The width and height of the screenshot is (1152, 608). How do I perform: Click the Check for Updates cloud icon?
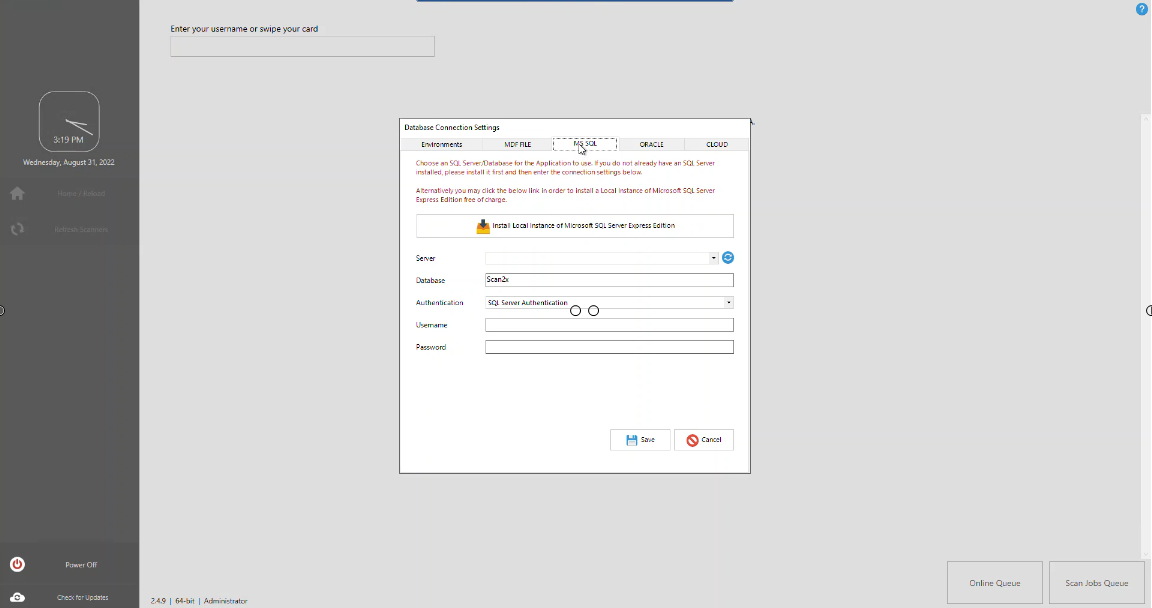pyautogui.click(x=17, y=597)
